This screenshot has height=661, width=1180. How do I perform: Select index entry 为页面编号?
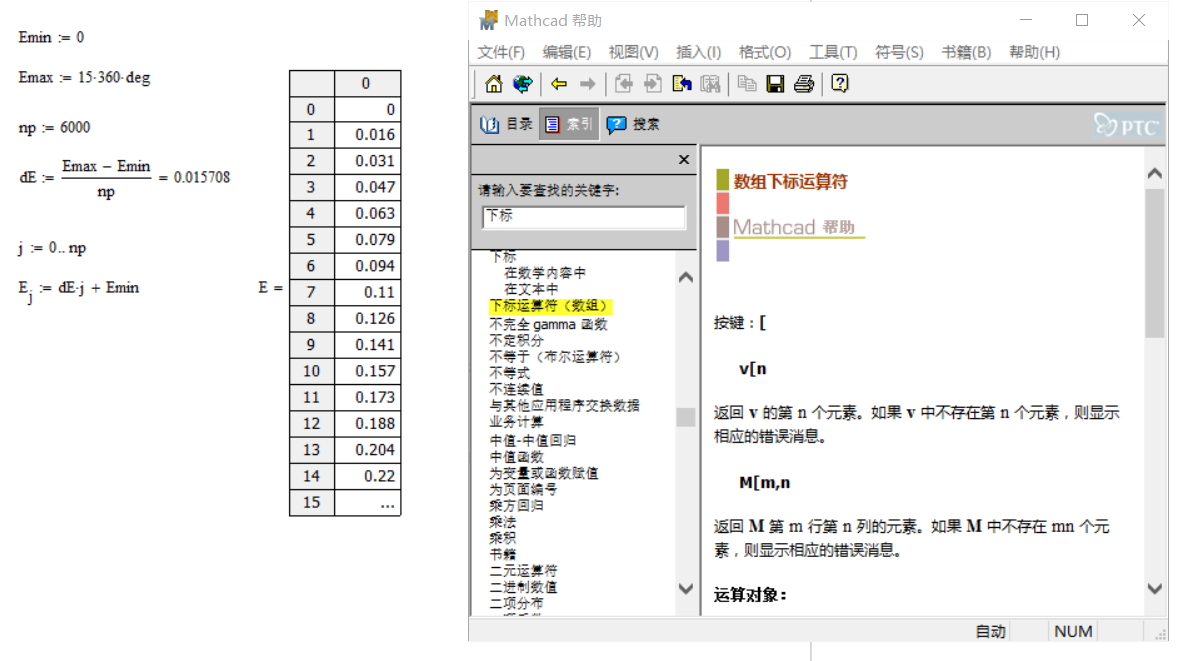[523, 489]
